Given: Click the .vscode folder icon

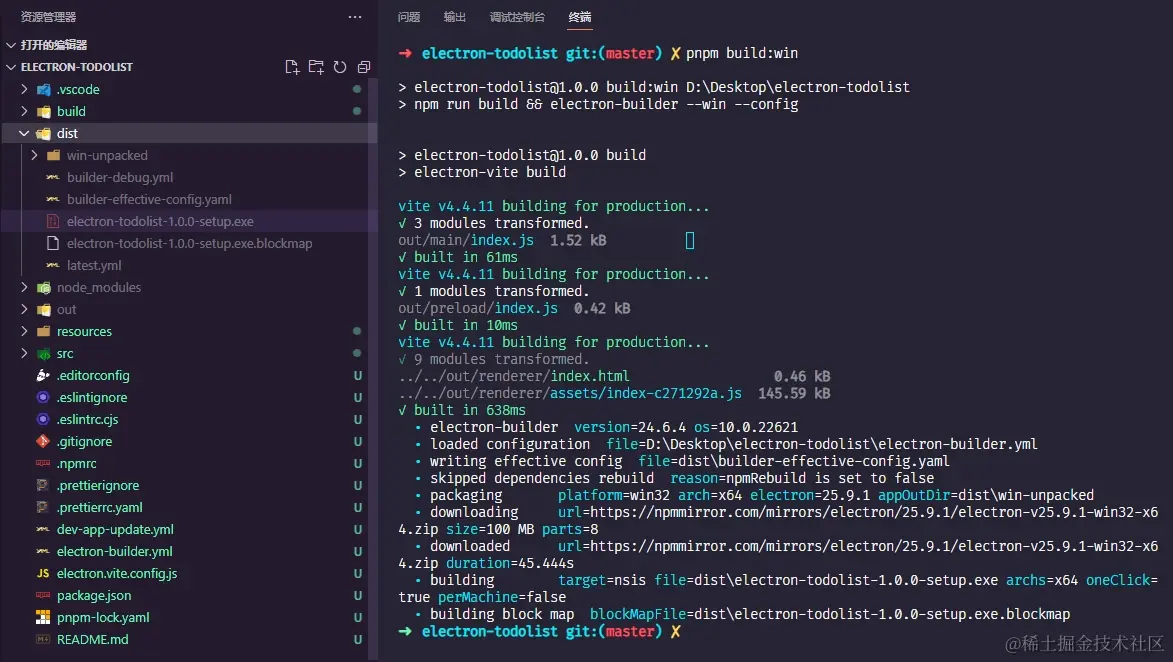Looking at the screenshot, I should 43,90.
